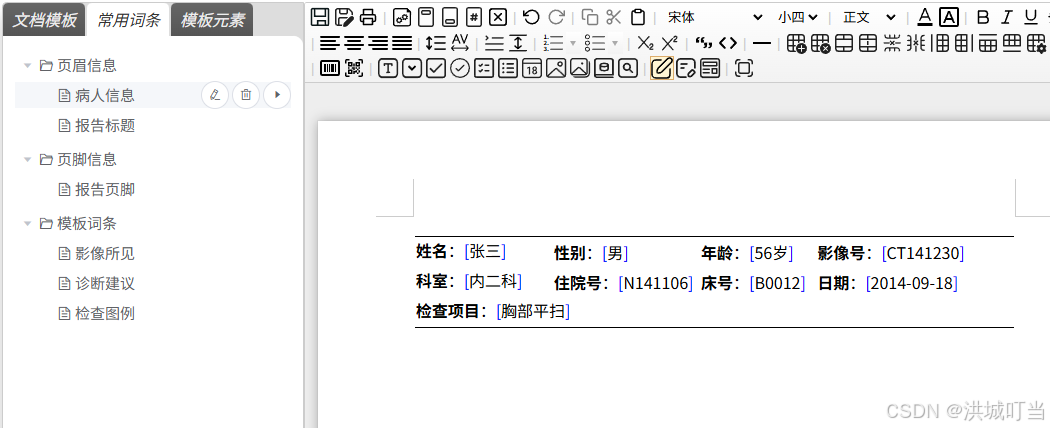Click the justify align icon
The image size is (1050, 428).
click(402, 44)
